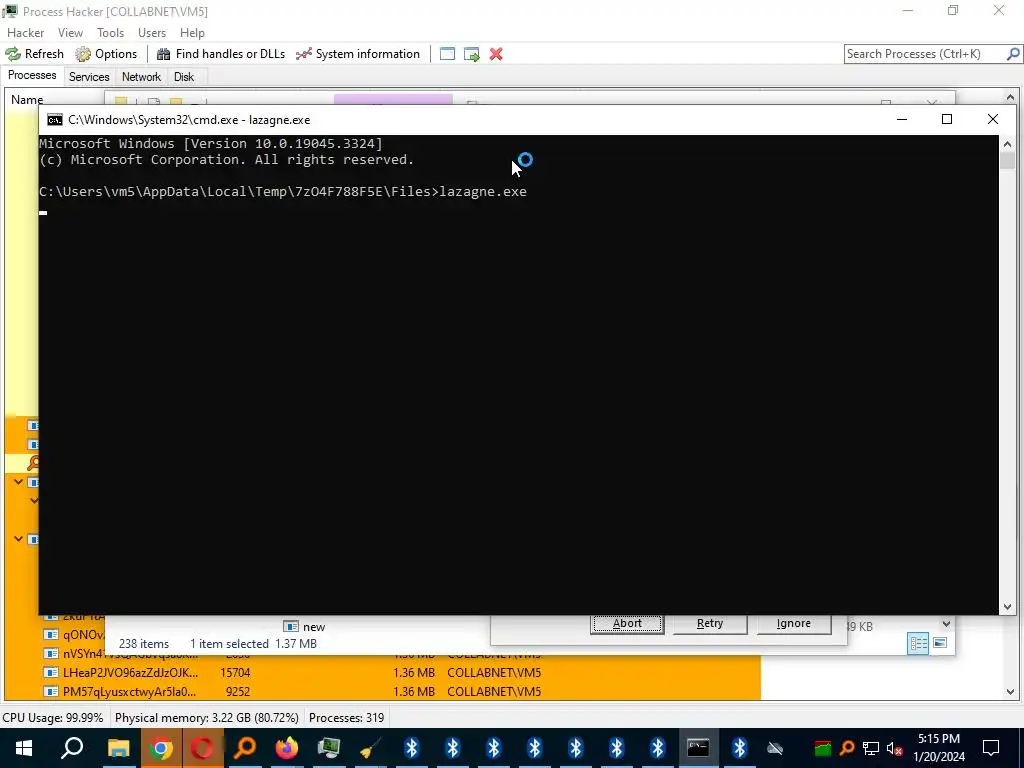This screenshot has height=768, width=1024.
Task: Open File Explorer from taskbar
Action: (118, 748)
